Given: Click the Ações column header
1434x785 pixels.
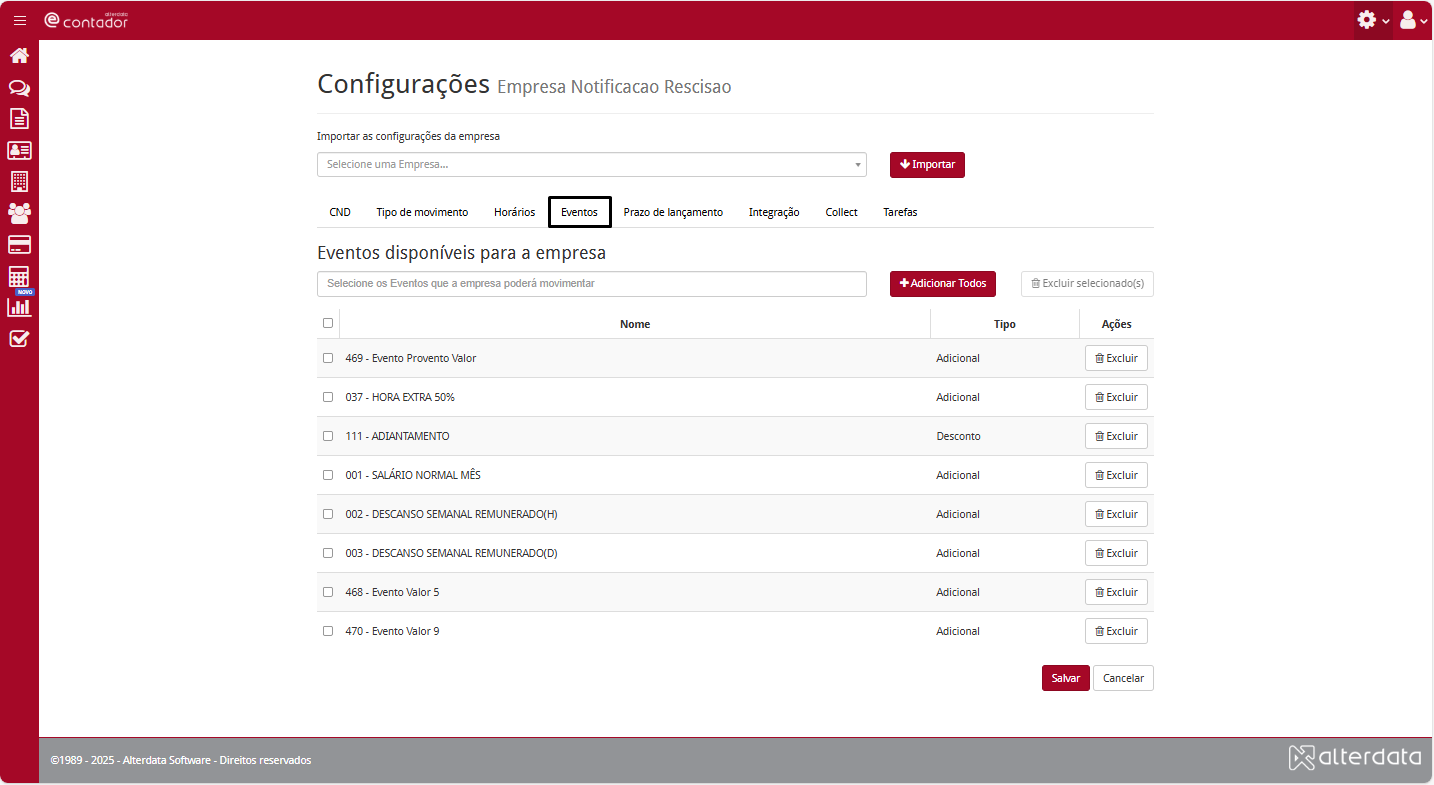Looking at the screenshot, I should (1116, 324).
